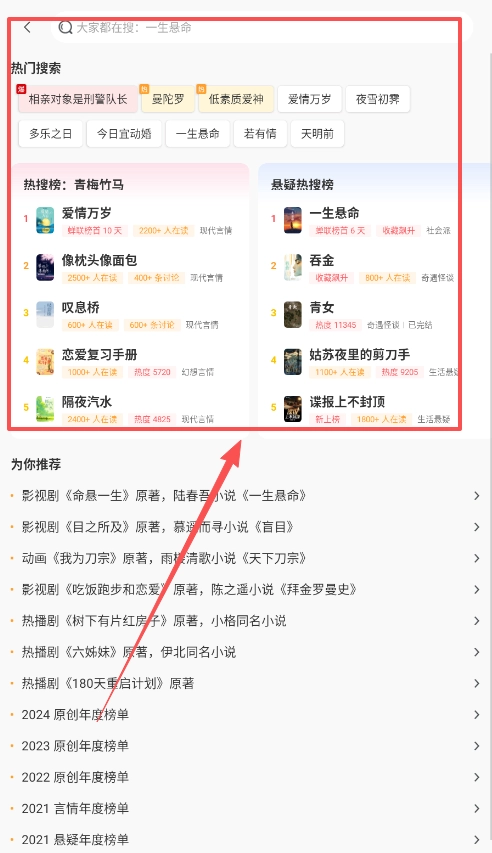This screenshot has width=492, height=853.
Task: Choose the 今日宜动婚 search tag
Action: click(124, 134)
